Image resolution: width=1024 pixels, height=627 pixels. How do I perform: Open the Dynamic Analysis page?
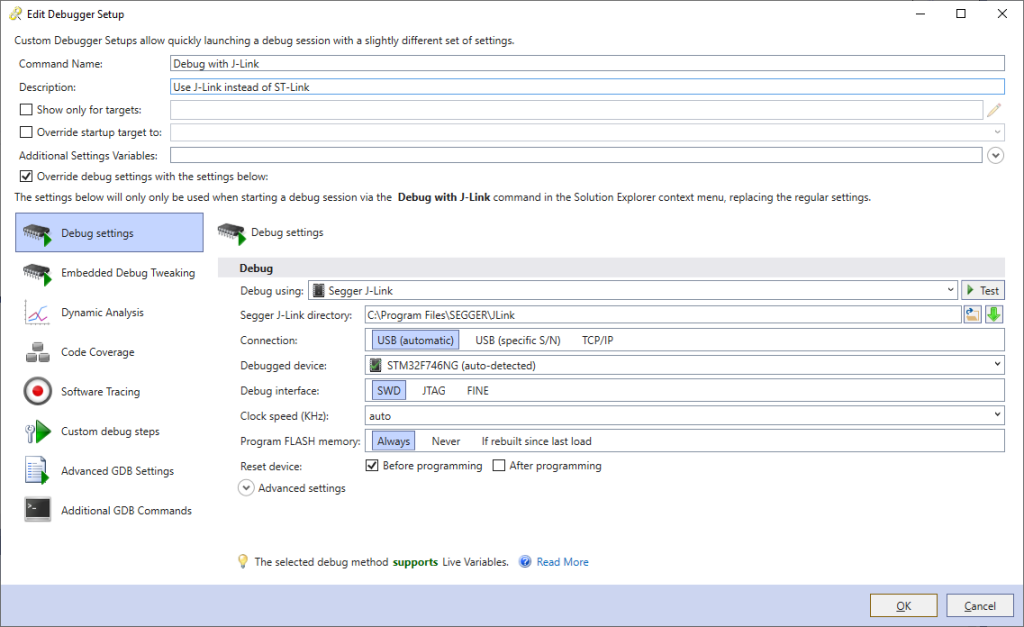[109, 313]
